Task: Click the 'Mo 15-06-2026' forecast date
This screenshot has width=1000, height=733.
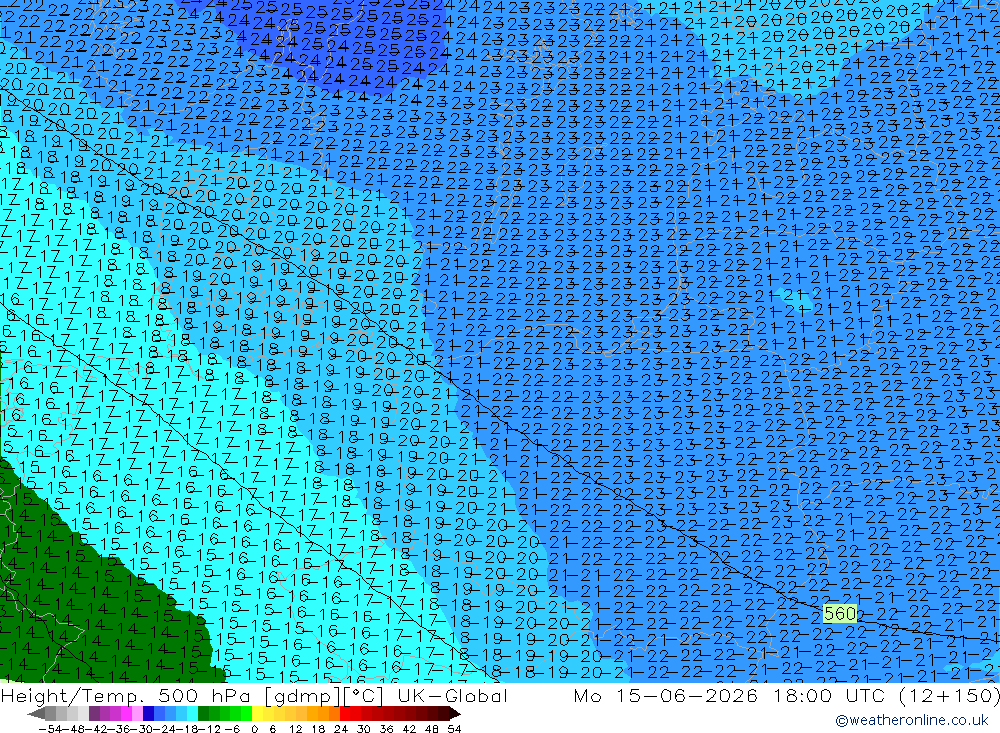Action: (x=666, y=695)
